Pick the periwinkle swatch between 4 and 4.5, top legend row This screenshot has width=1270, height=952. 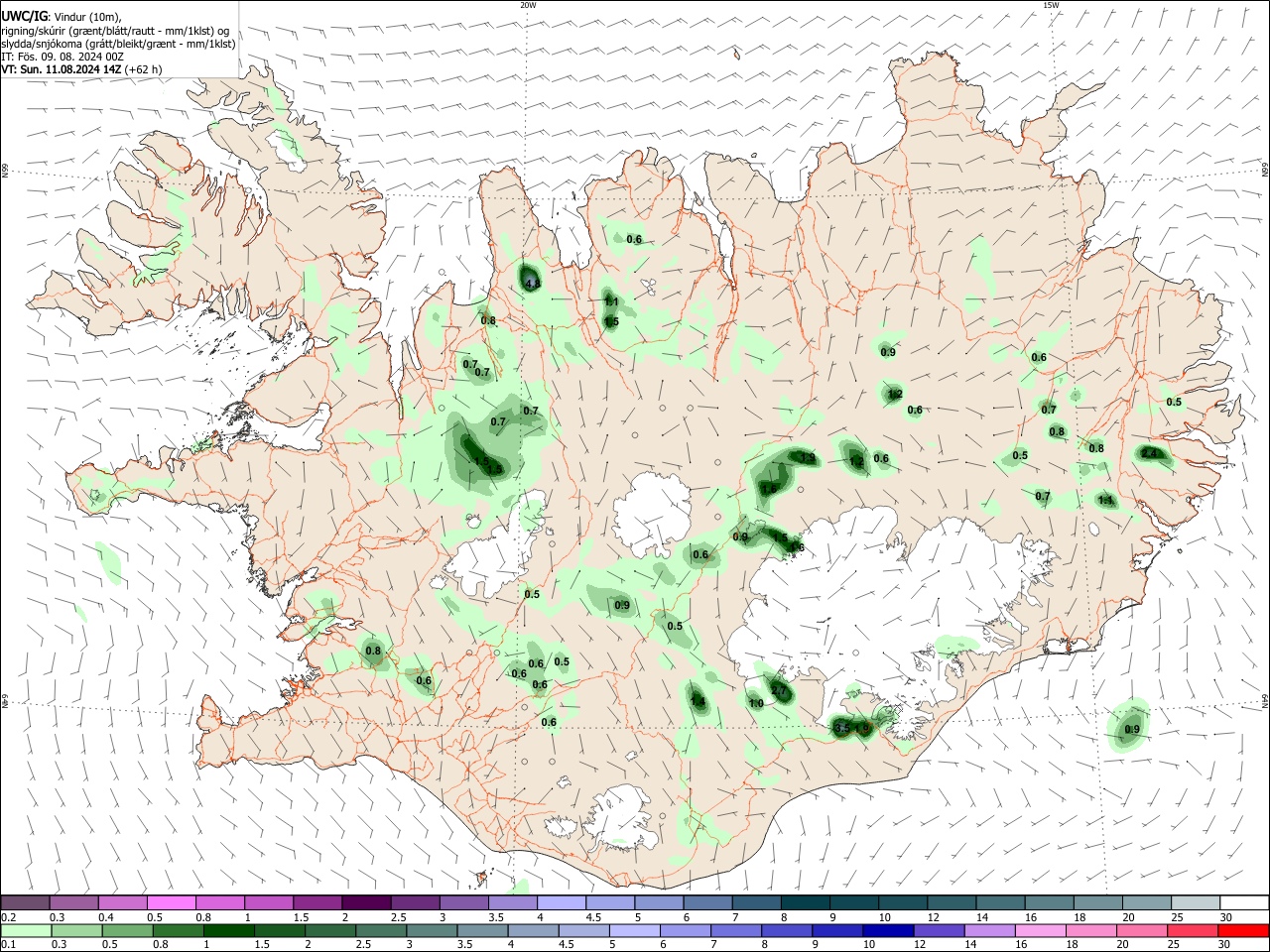click(x=562, y=903)
